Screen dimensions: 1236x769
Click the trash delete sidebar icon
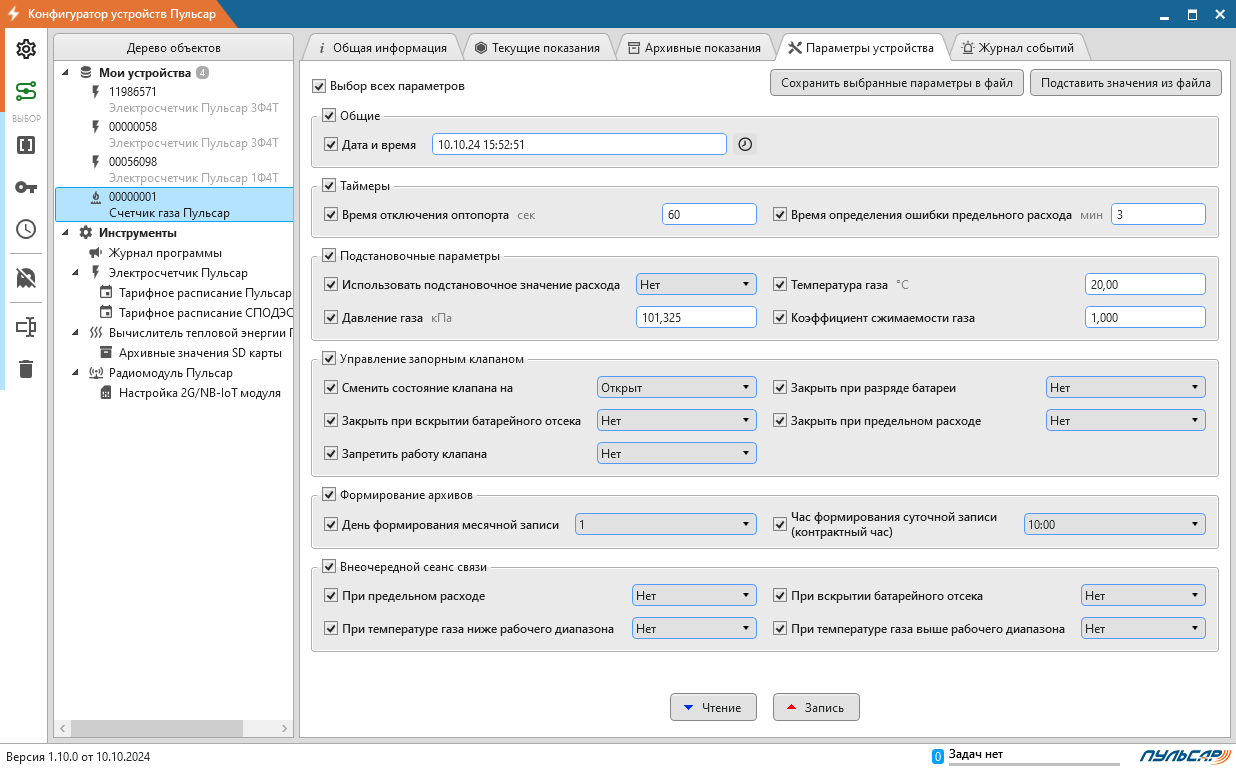pos(26,369)
